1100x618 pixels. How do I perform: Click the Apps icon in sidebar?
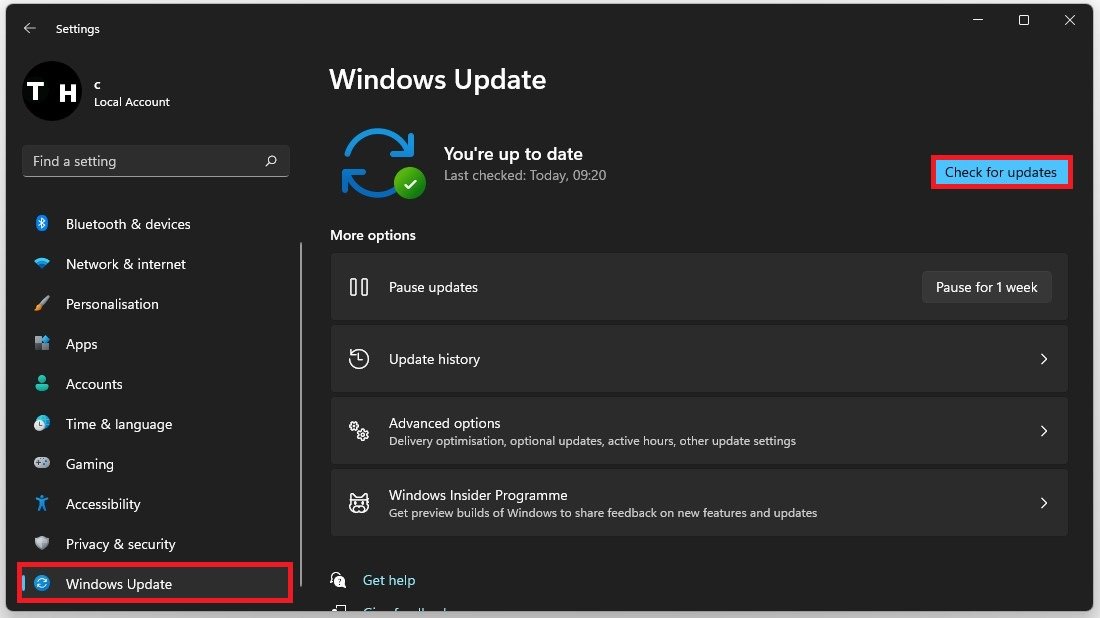click(x=42, y=344)
